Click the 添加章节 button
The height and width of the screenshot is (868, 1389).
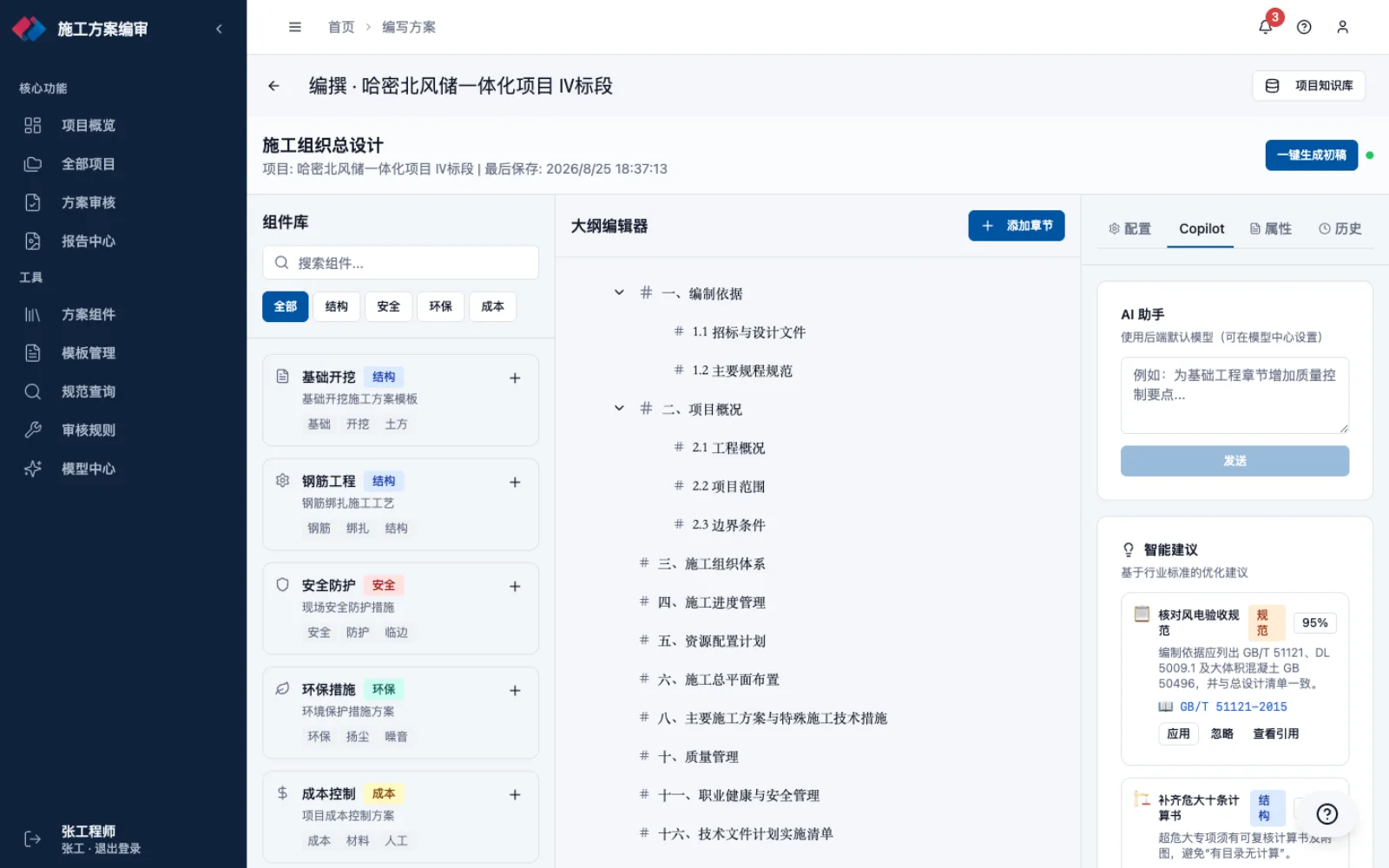(x=1017, y=226)
